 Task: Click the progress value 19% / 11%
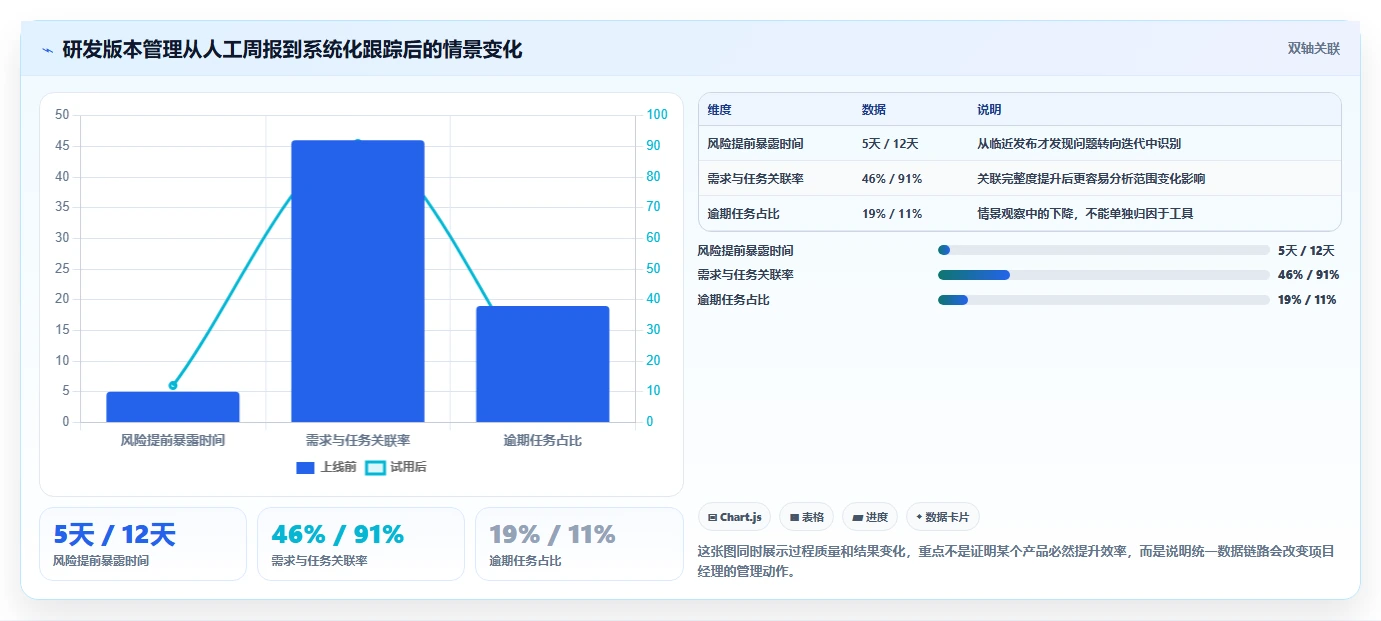[1307, 300]
